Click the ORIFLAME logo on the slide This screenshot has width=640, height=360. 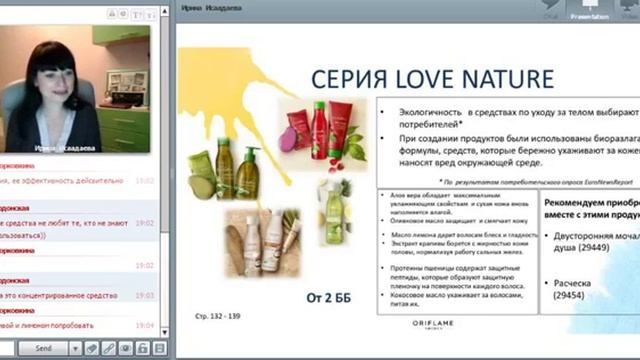(433, 324)
